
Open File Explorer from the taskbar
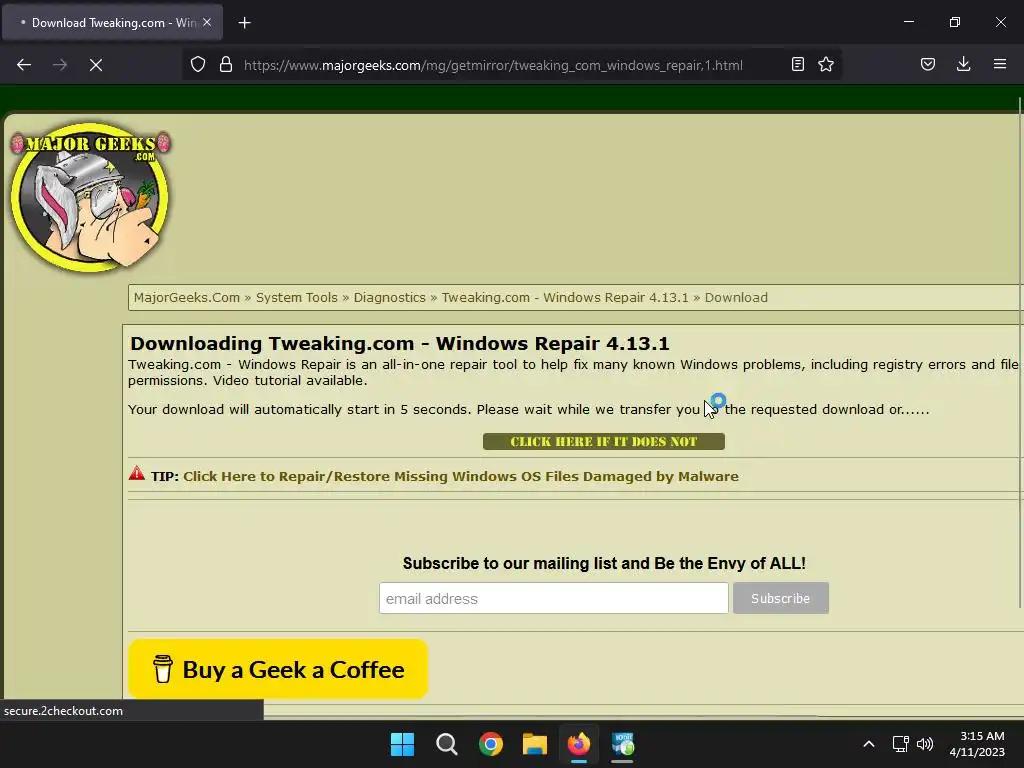[535, 744]
